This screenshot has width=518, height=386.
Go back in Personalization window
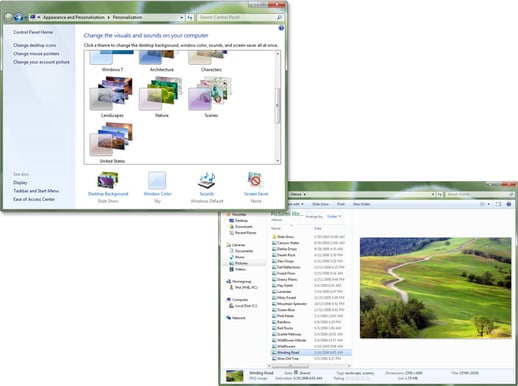pos(9,17)
